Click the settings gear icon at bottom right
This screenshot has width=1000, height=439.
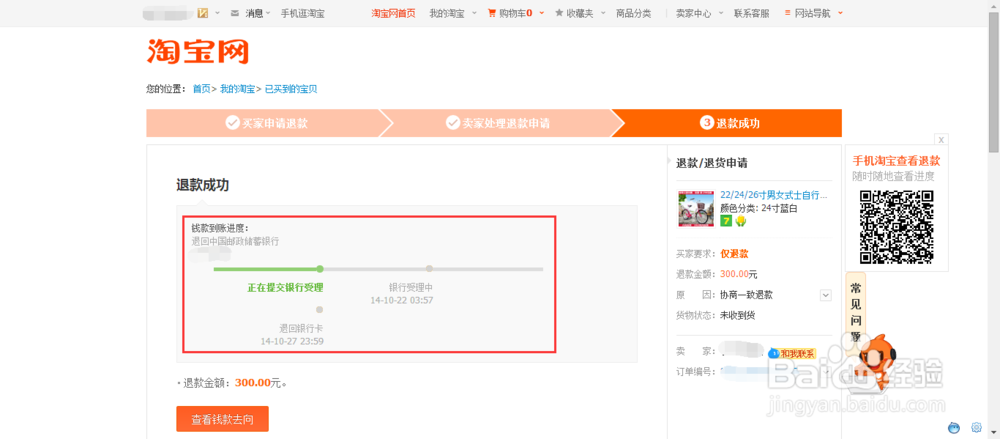click(x=976, y=428)
